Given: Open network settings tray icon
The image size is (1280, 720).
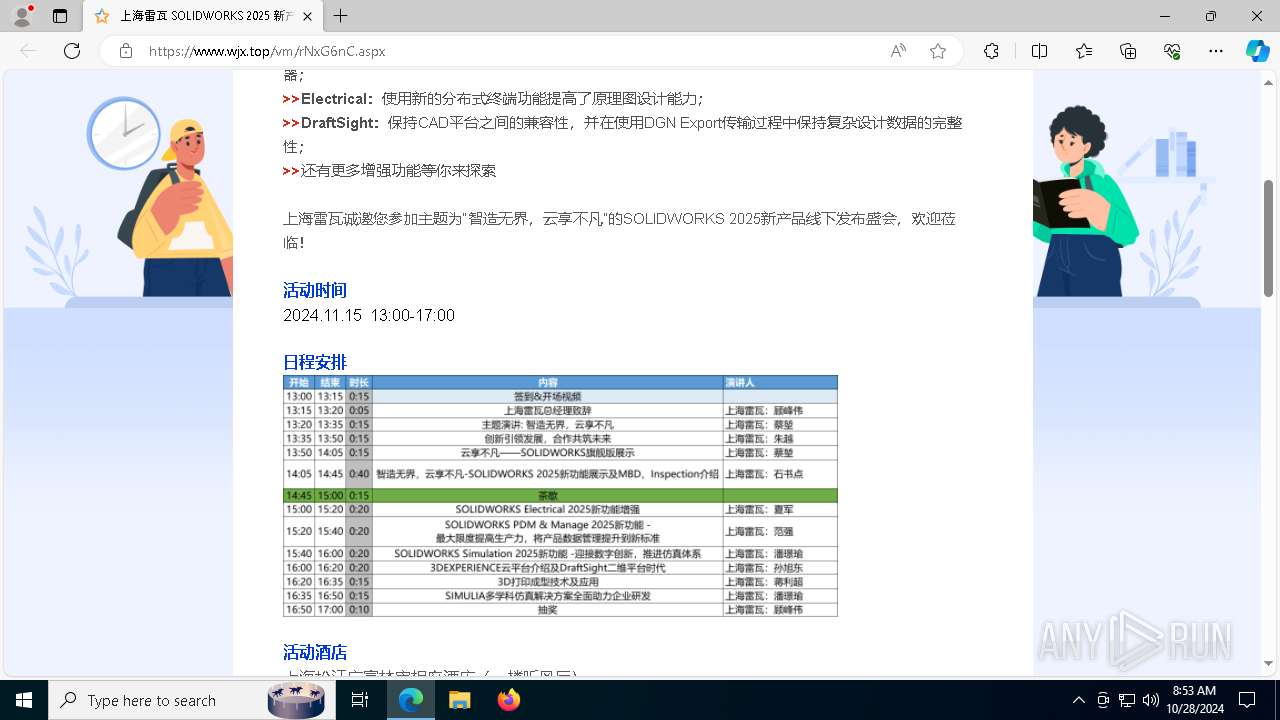Looking at the screenshot, I should (1127, 700).
